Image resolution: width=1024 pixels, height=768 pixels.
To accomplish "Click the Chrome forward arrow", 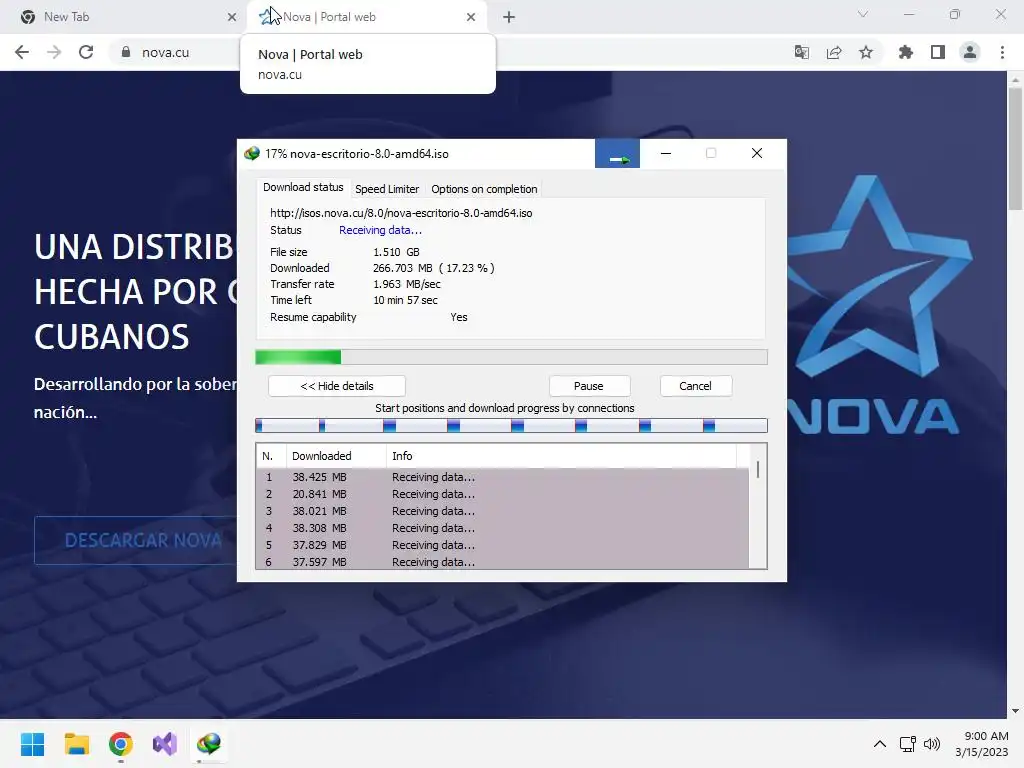I will [54, 52].
